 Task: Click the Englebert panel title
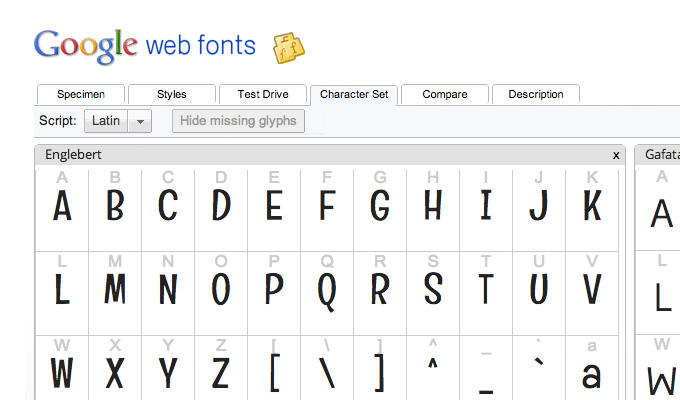click(73, 154)
